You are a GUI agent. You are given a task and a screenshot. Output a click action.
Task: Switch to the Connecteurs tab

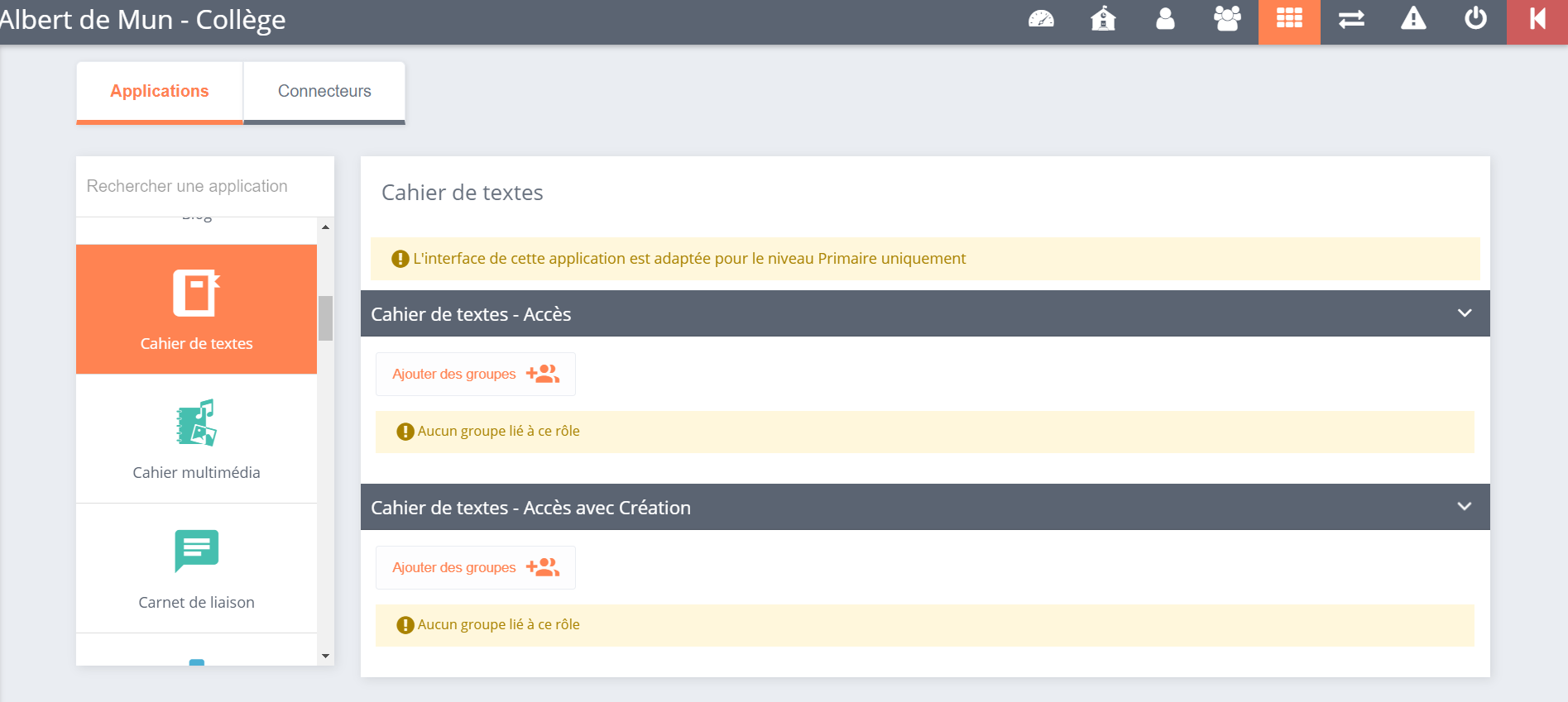coord(324,92)
